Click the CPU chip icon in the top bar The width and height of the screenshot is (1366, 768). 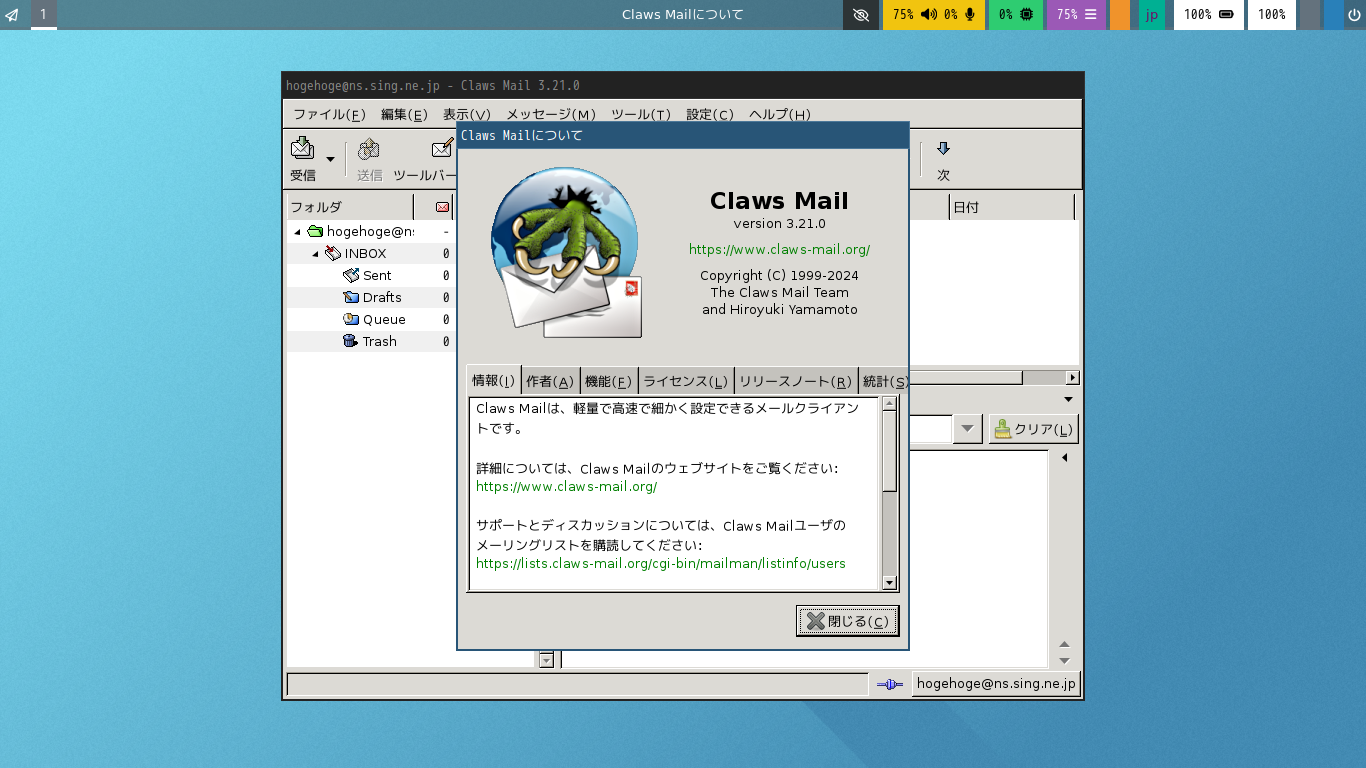(1026, 15)
